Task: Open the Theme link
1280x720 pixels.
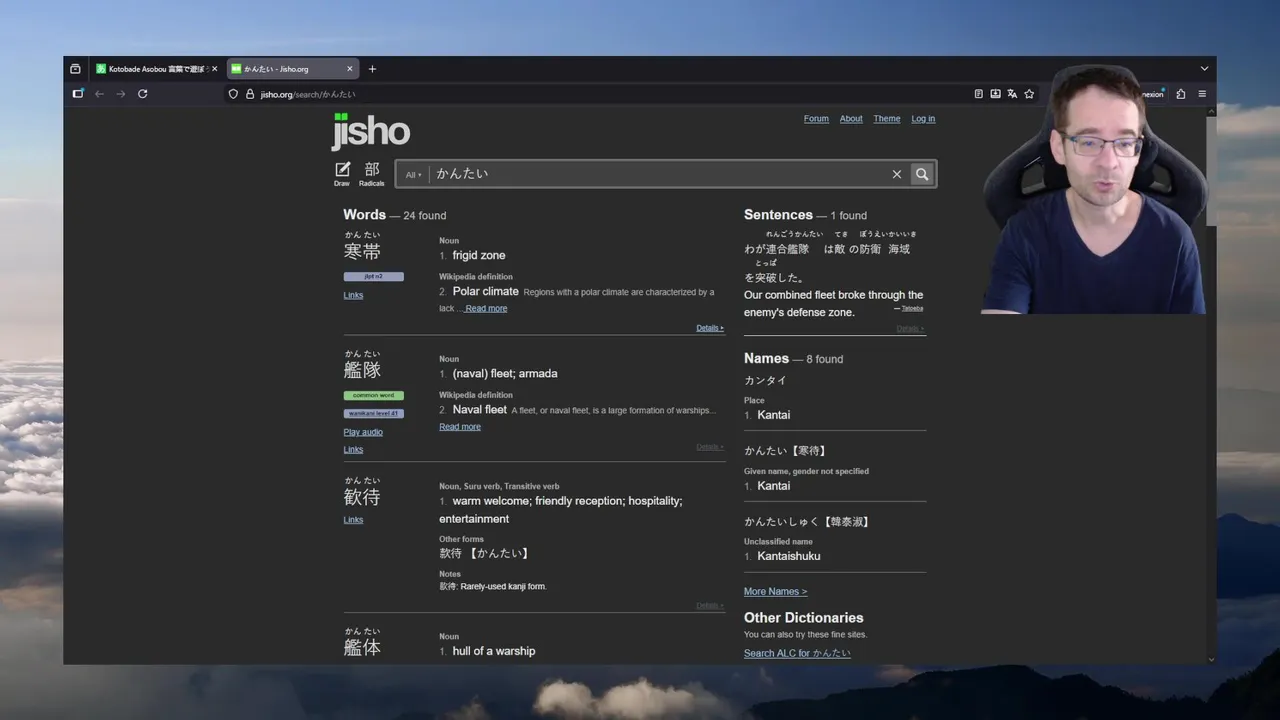Action: tap(887, 118)
